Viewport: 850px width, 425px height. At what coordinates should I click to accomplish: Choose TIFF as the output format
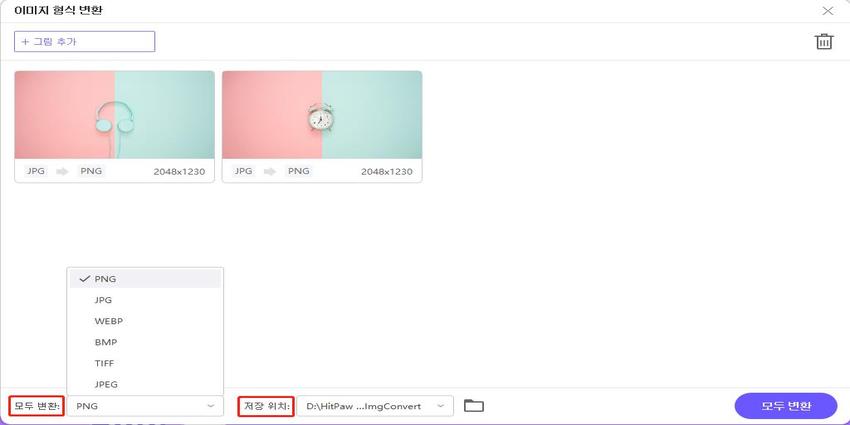point(105,363)
